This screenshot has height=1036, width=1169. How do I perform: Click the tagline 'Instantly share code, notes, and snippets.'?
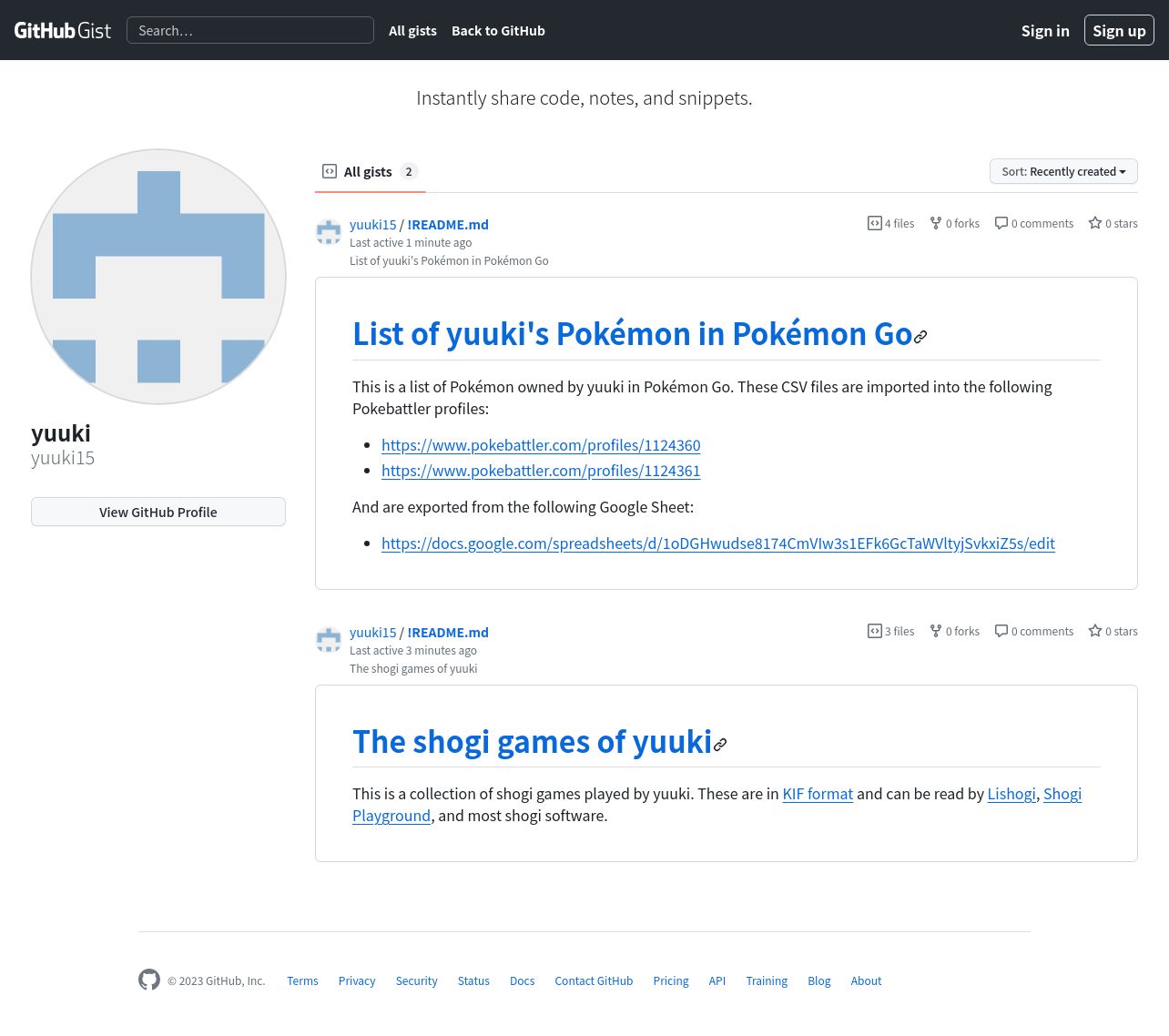point(584,98)
